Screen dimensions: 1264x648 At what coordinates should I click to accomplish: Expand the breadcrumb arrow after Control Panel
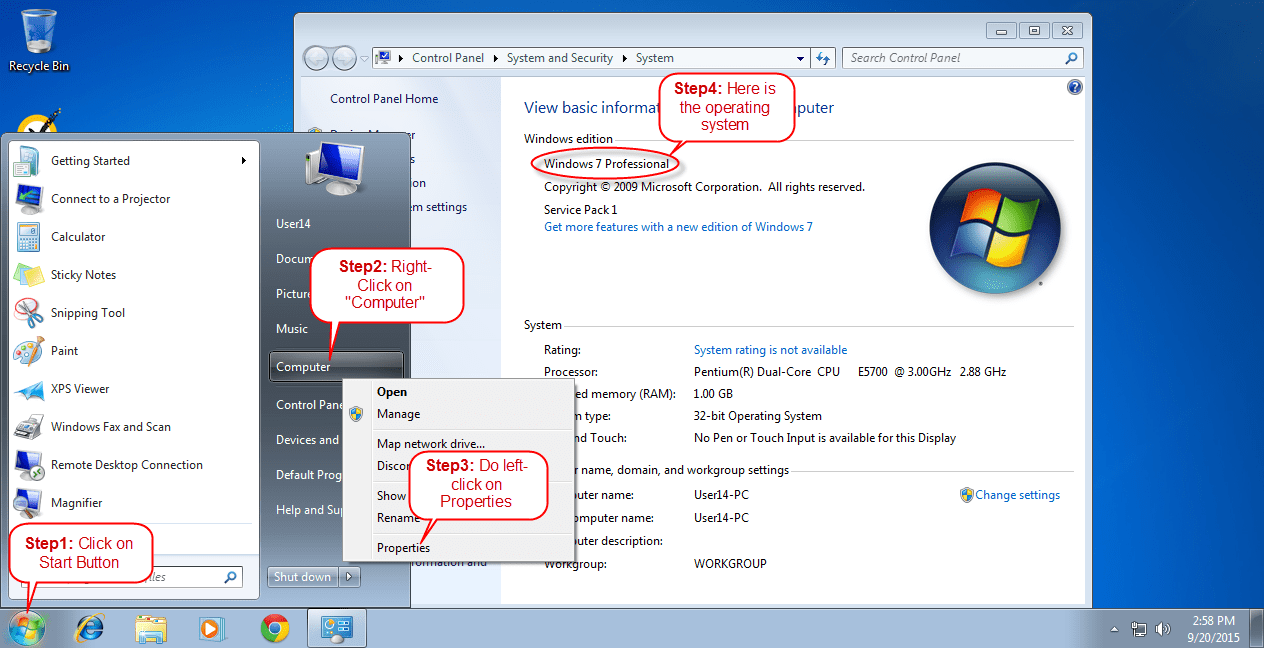495,58
